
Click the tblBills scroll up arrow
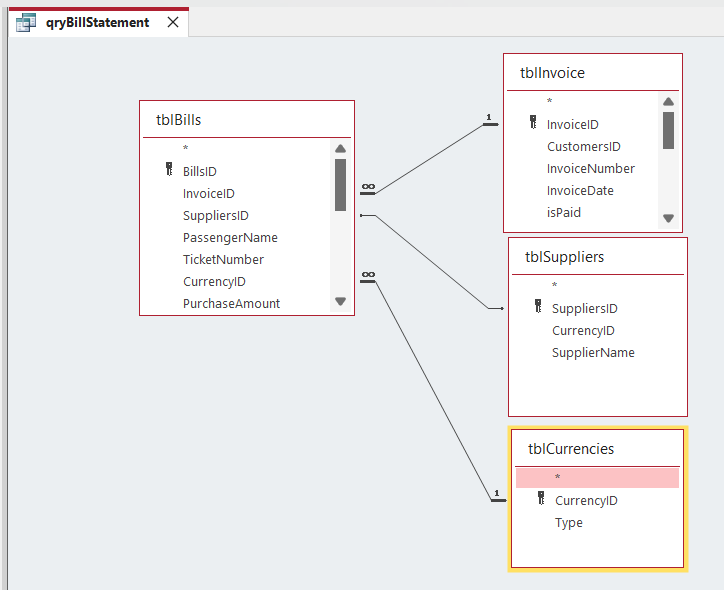341,149
